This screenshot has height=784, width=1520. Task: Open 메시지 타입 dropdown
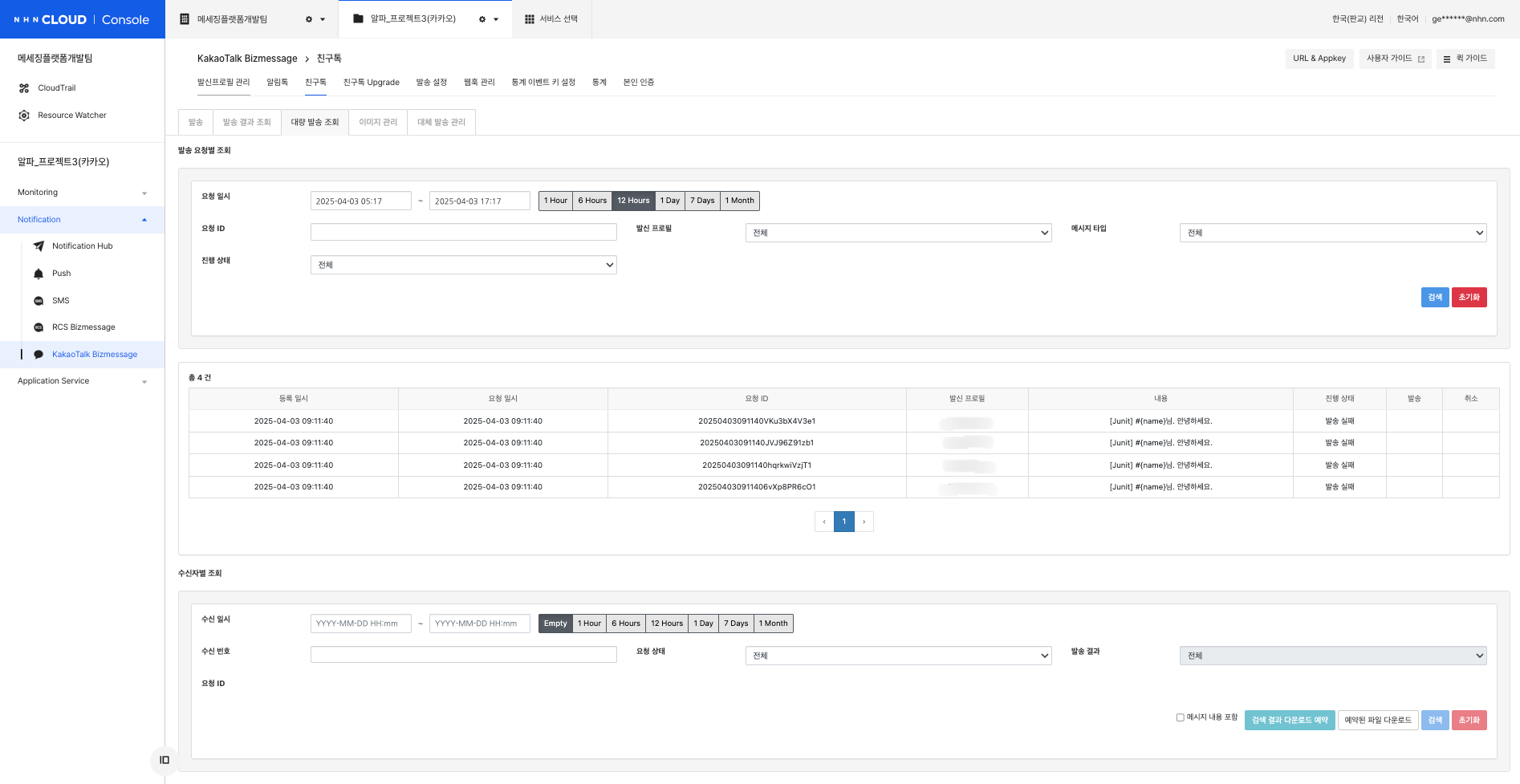[x=1333, y=233]
